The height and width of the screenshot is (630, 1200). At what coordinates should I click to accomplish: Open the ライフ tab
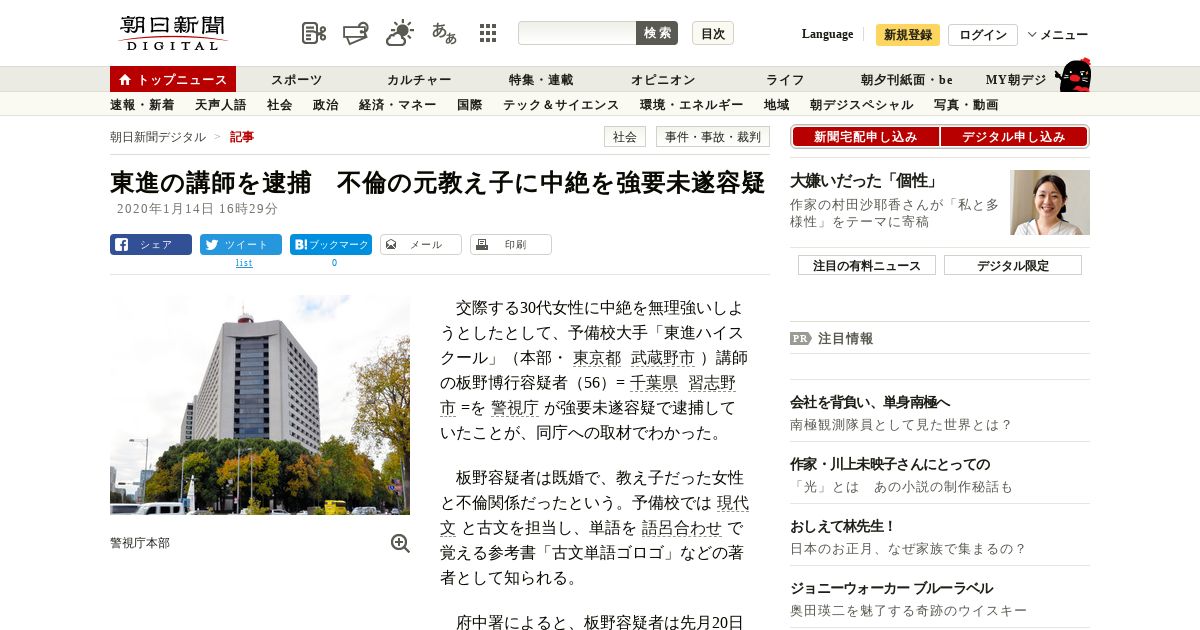click(x=785, y=79)
